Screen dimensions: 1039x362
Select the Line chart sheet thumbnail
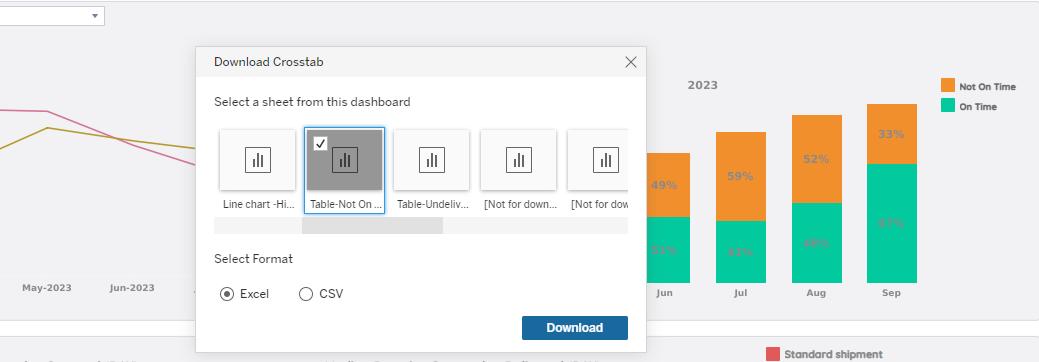[x=258, y=160]
